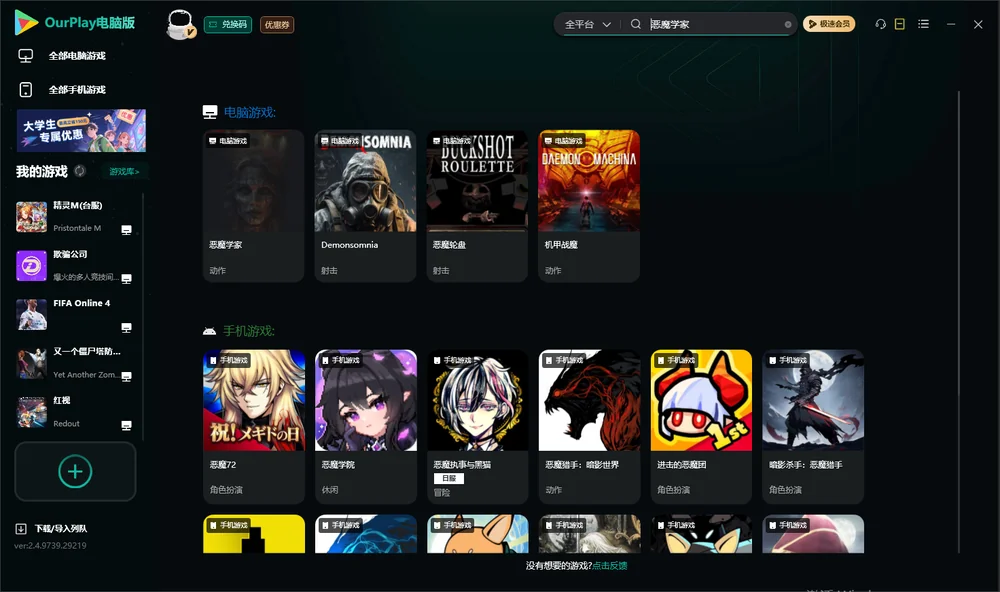Open the 兑换码 redeem code button

tap(228, 24)
